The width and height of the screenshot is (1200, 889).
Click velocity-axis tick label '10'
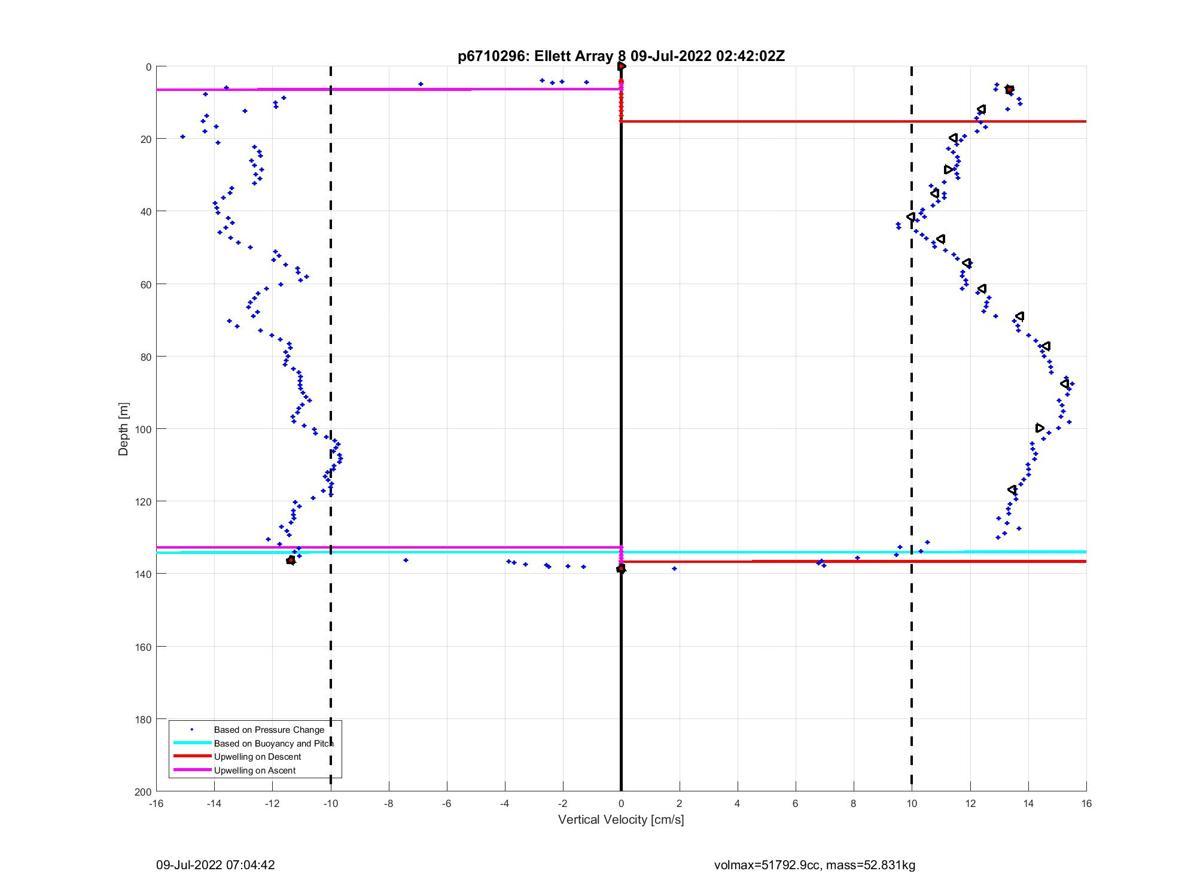pos(911,803)
